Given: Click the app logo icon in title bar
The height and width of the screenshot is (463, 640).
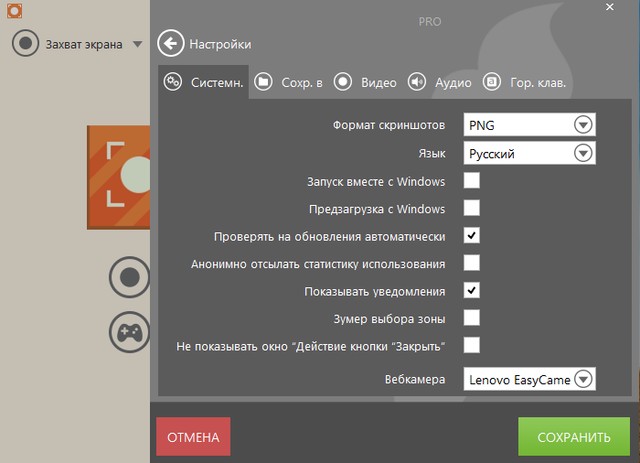Looking at the screenshot, I should pos(14,10).
